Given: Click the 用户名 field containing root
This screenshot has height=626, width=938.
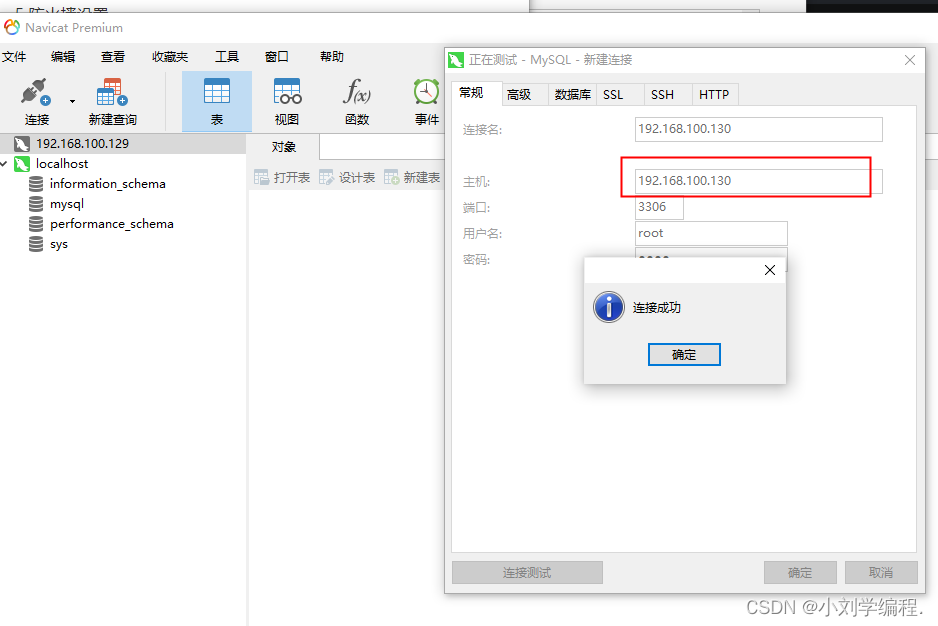Looking at the screenshot, I should pyautogui.click(x=711, y=233).
